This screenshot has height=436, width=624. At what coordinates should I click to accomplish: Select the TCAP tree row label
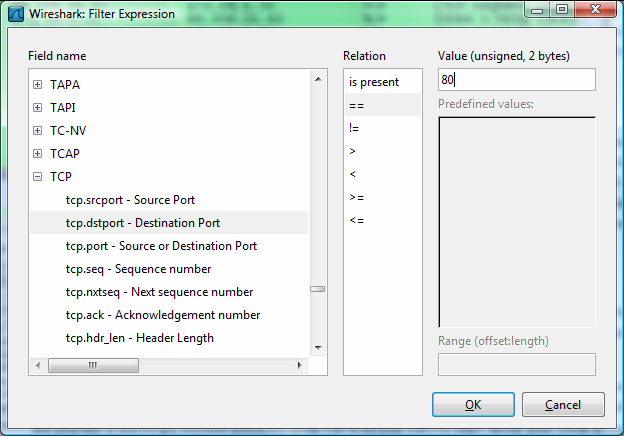coord(64,154)
